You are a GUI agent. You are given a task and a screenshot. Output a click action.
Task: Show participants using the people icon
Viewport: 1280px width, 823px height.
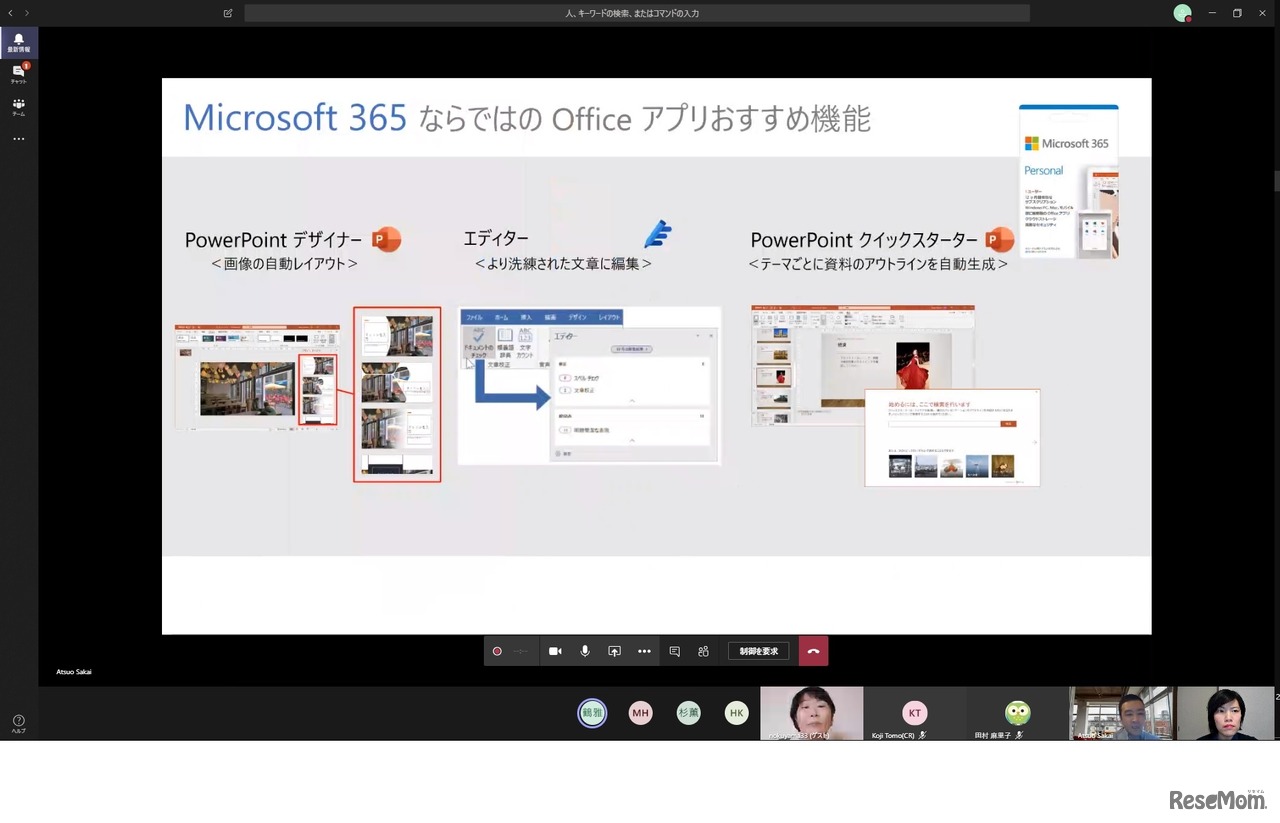pos(703,651)
